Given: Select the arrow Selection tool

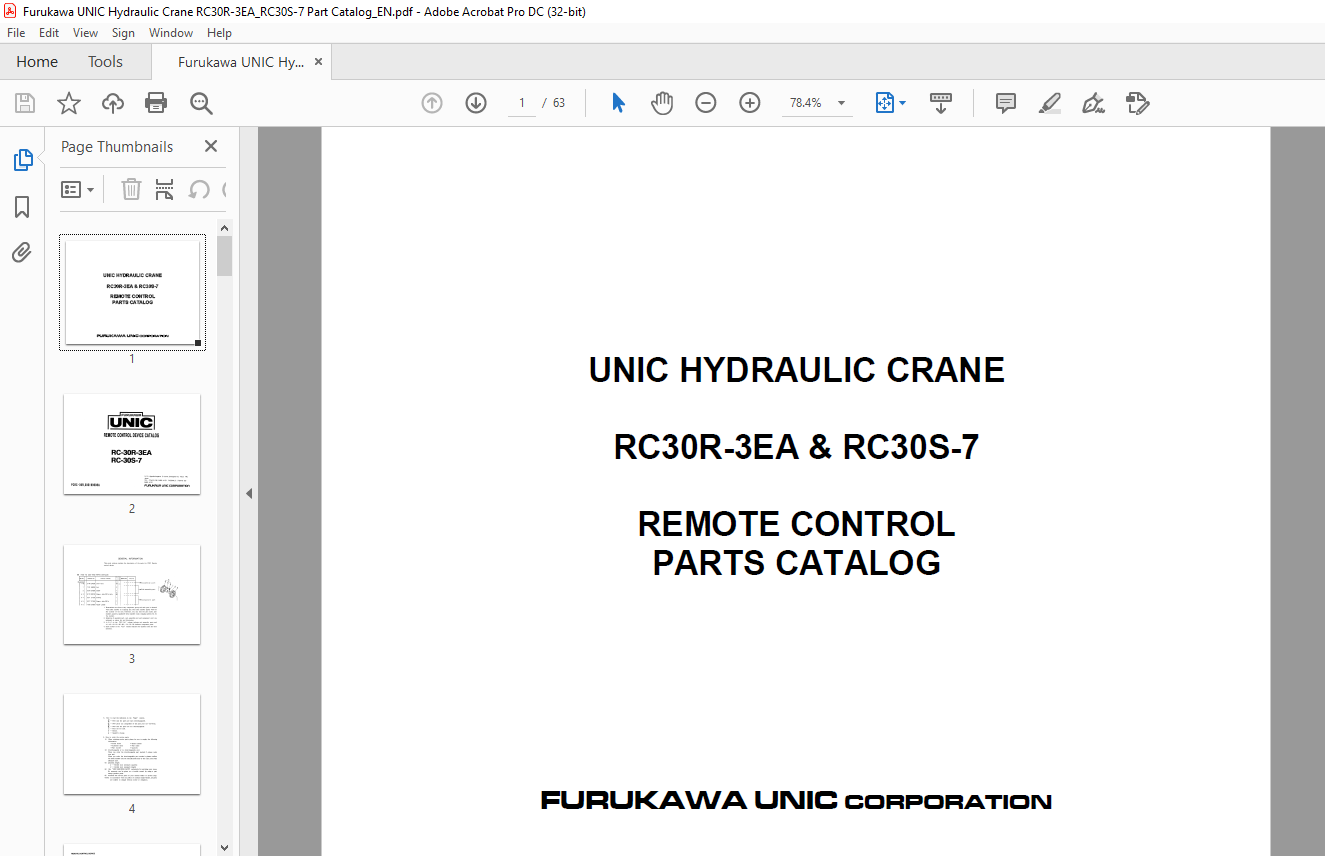Looking at the screenshot, I should [x=618, y=103].
